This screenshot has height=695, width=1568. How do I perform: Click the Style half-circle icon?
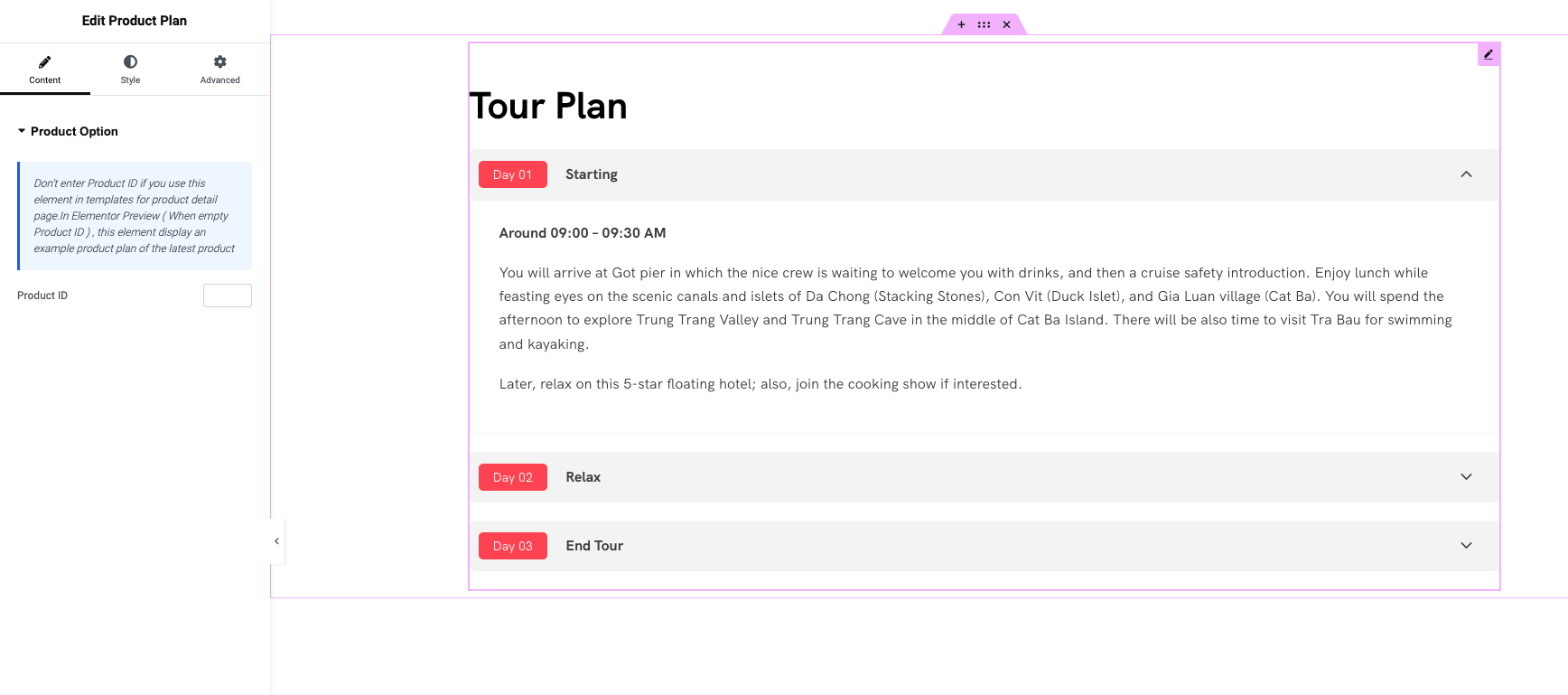point(130,61)
